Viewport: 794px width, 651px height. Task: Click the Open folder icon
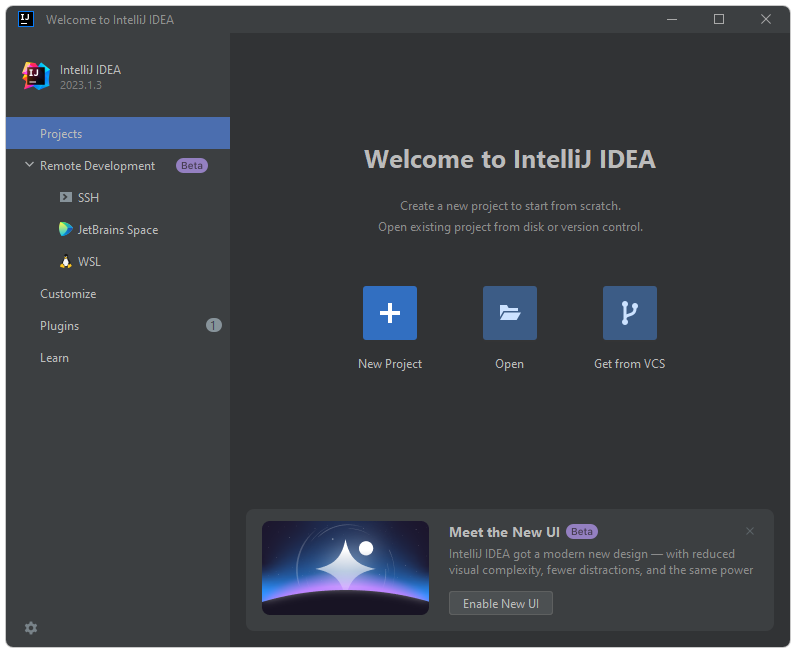[509, 313]
